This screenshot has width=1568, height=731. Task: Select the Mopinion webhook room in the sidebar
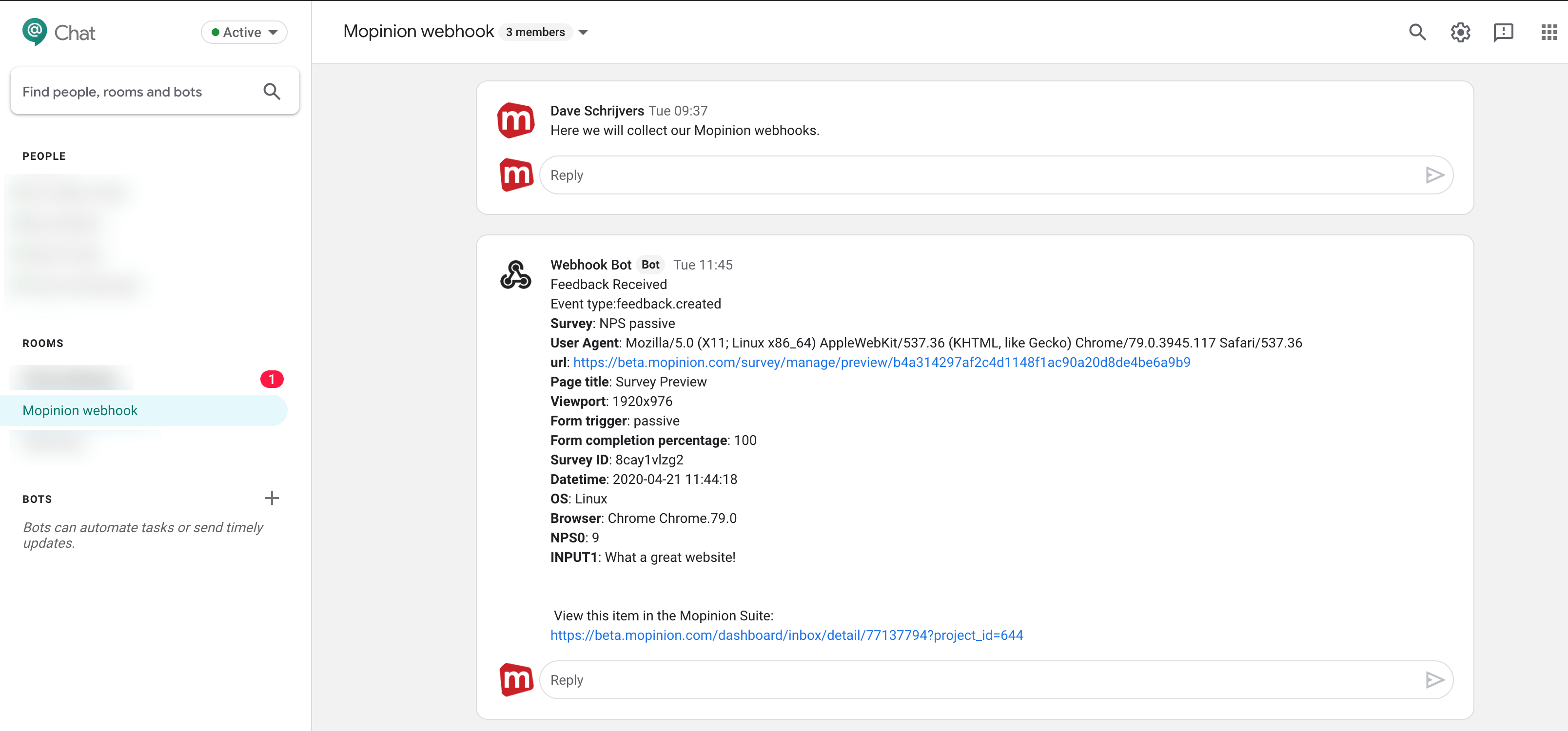point(80,410)
